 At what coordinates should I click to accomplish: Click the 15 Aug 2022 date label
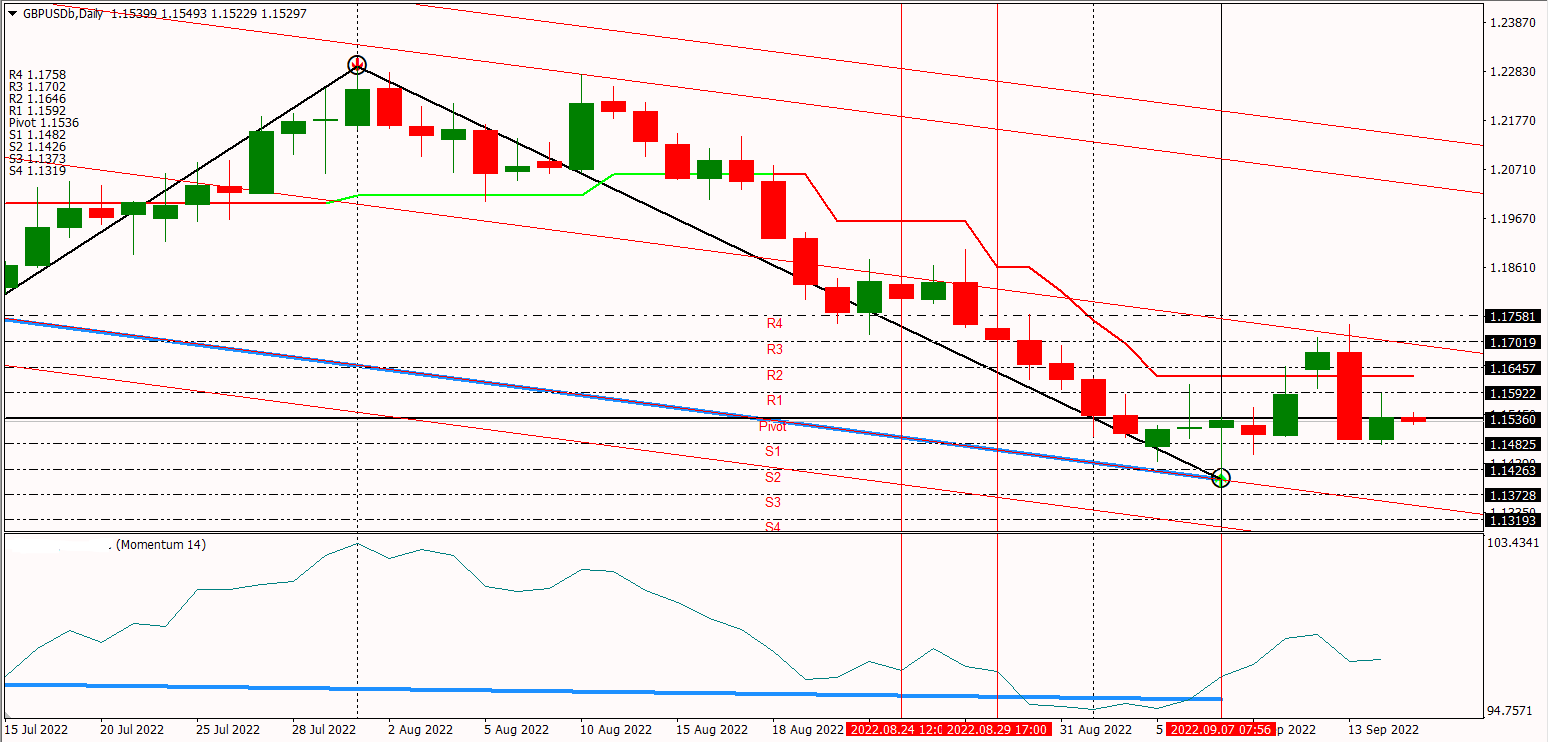click(x=711, y=730)
